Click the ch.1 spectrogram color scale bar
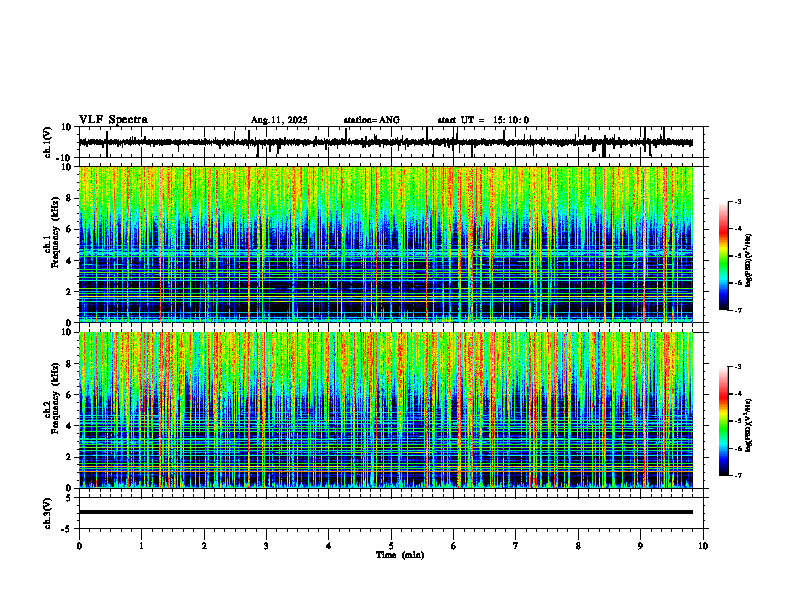792x612 pixels. 724,256
